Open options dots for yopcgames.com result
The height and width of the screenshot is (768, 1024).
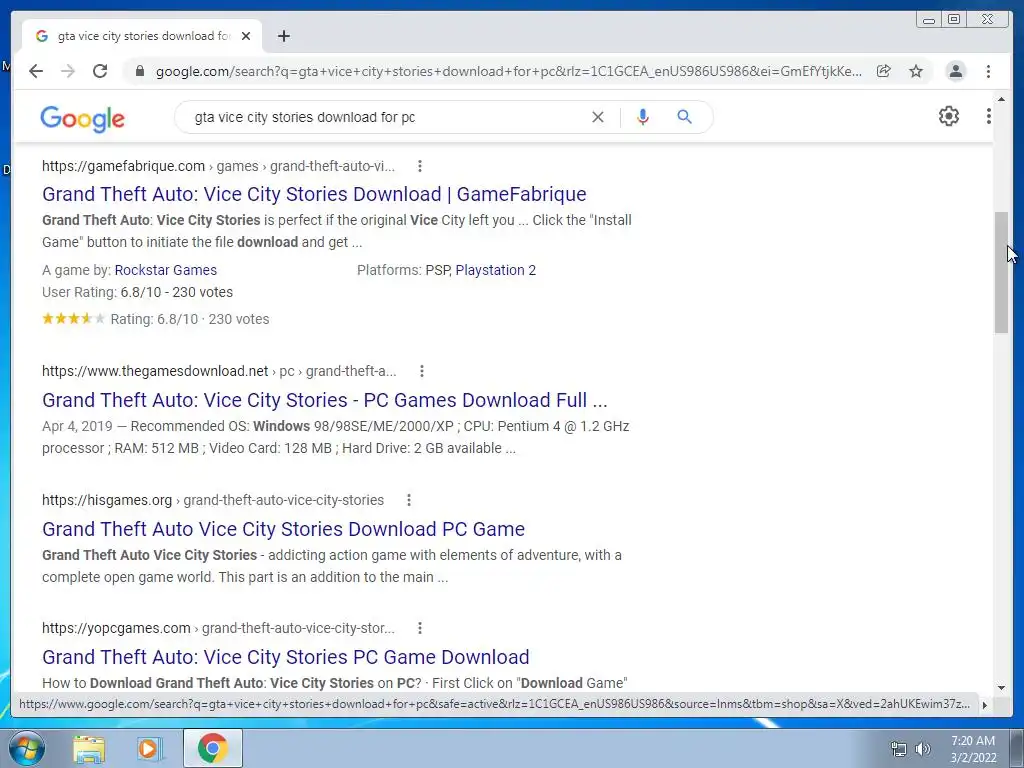(x=420, y=628)
